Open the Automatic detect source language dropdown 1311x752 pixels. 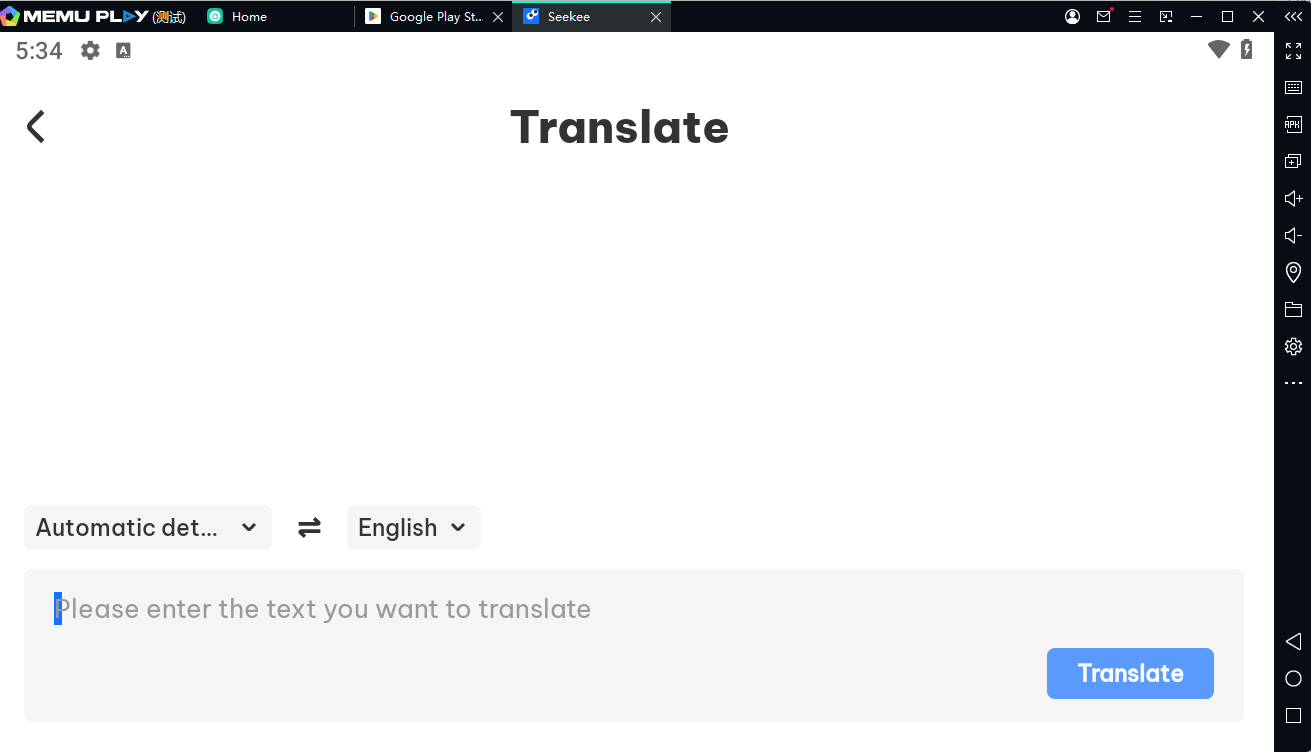[148, 527]
